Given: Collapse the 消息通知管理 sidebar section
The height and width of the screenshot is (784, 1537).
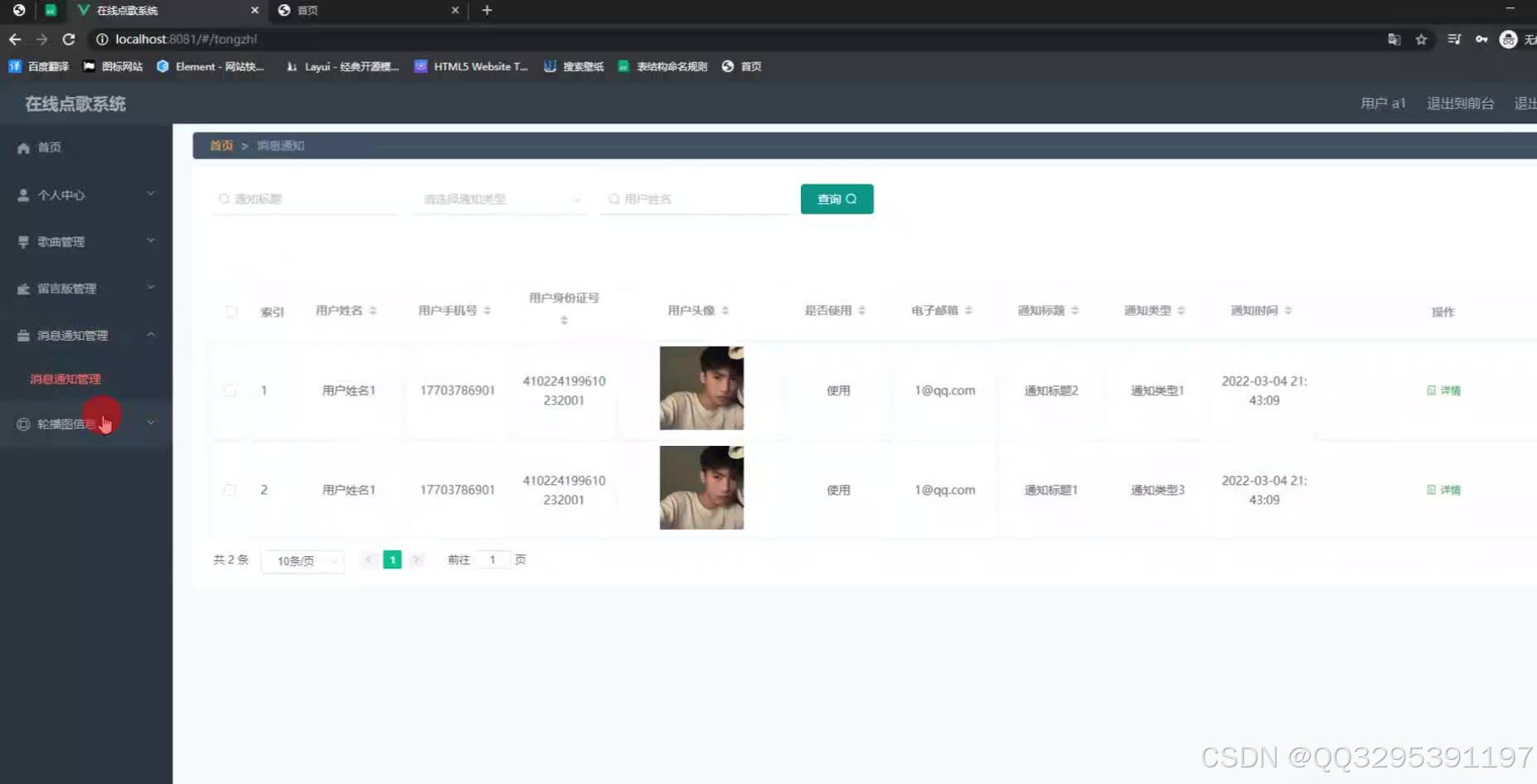Looking at the screenshot, I should (150, 335).
